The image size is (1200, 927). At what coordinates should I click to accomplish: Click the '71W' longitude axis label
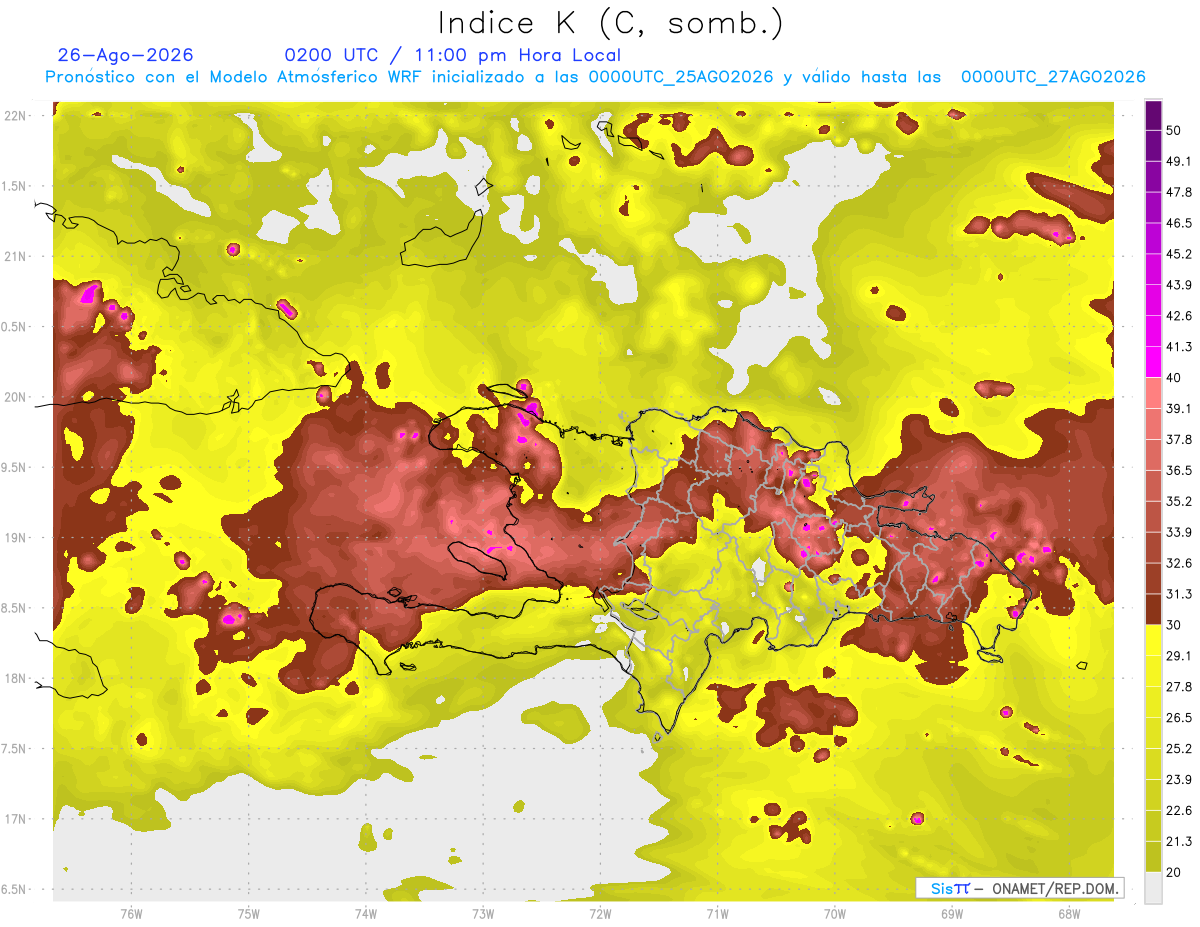717,914
